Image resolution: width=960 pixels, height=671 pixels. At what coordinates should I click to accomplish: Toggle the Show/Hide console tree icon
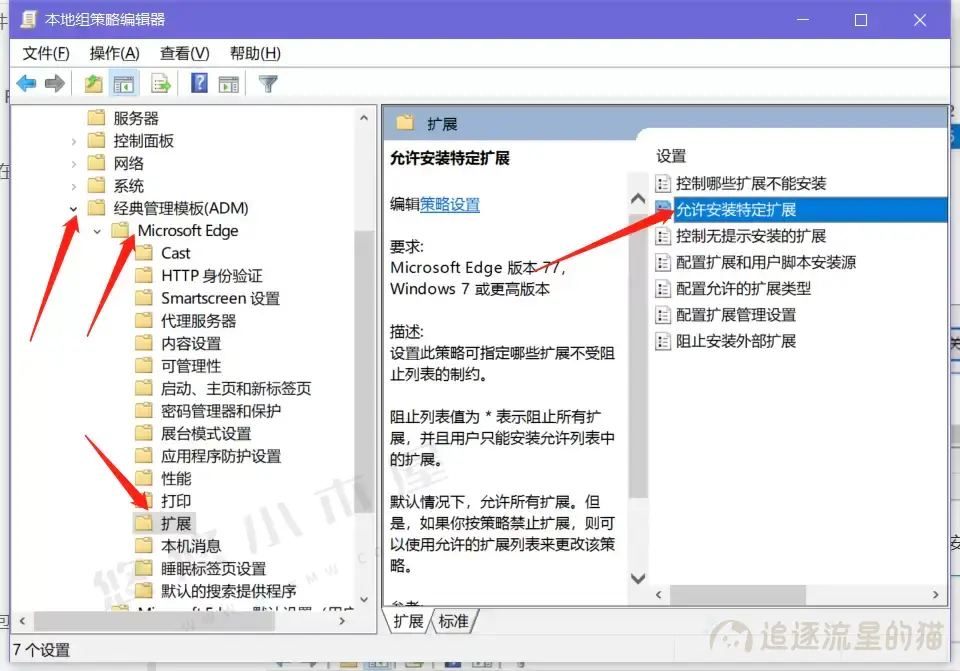(123, 83)
